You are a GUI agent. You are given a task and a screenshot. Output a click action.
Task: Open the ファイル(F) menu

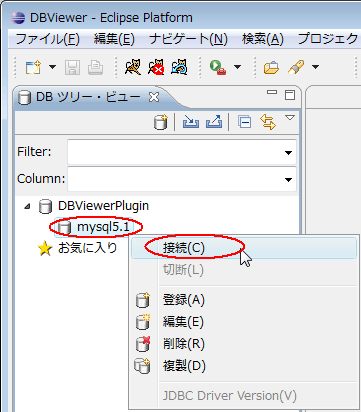pyautogui.click(x=47, y=39)
